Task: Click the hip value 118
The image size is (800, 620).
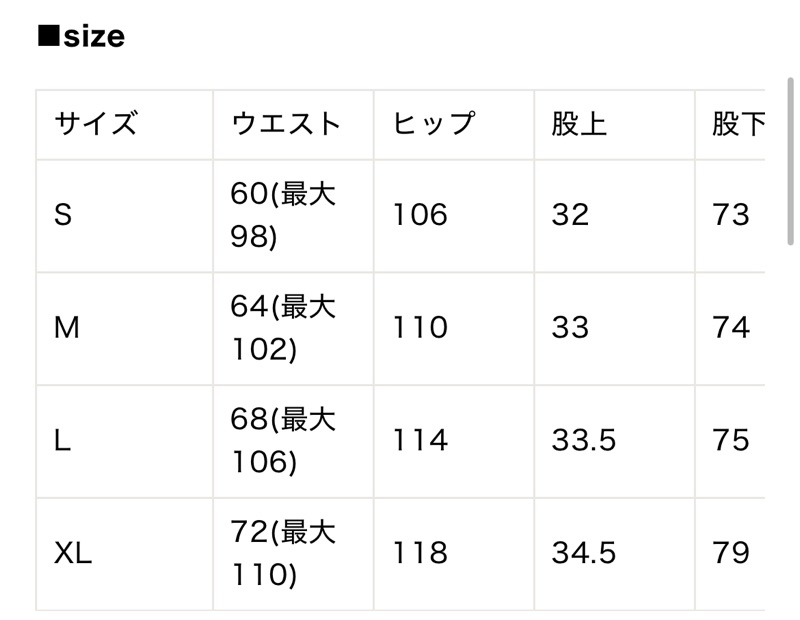Action: pyautogui.click(x=420, y=554)
